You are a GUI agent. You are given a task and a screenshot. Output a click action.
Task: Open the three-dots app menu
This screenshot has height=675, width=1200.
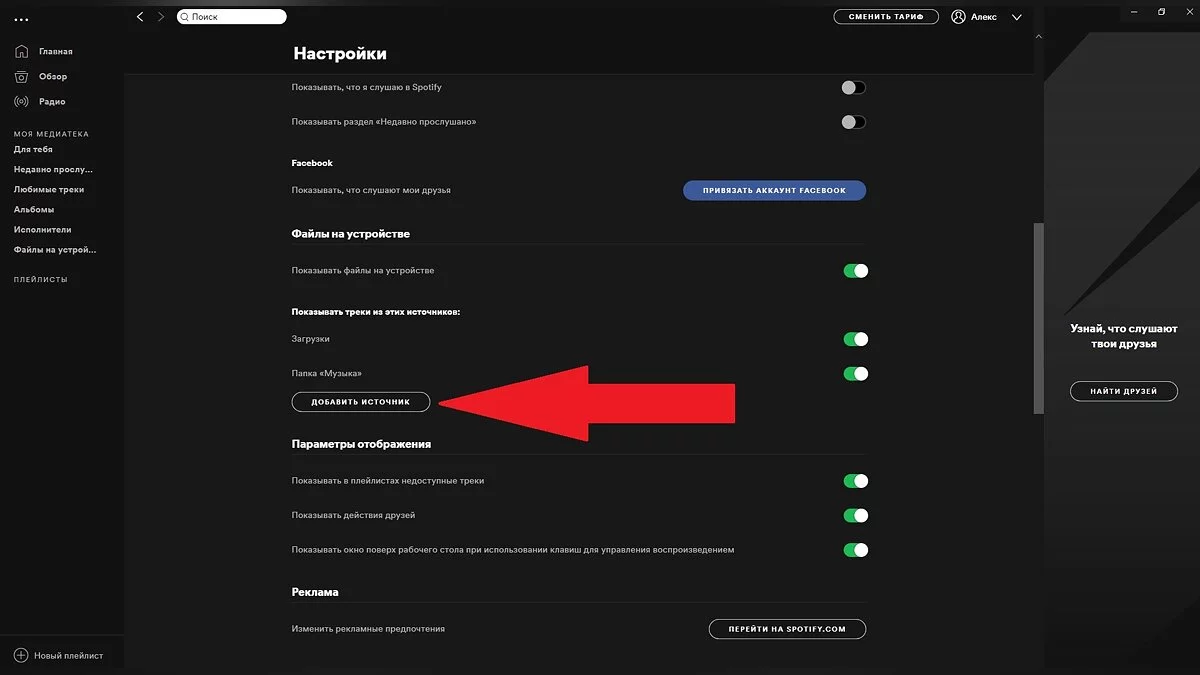(22, 19)
